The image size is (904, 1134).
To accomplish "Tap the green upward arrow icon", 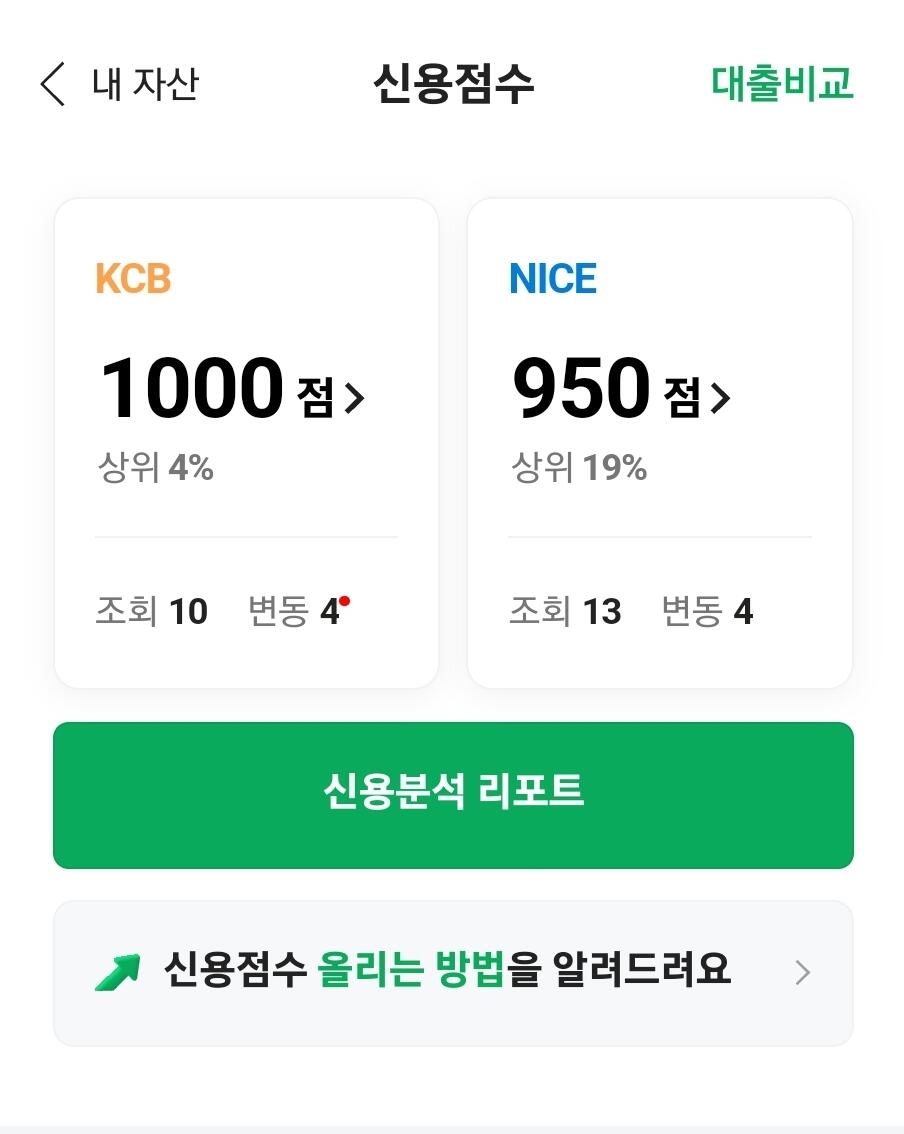I will coord(118,971).
